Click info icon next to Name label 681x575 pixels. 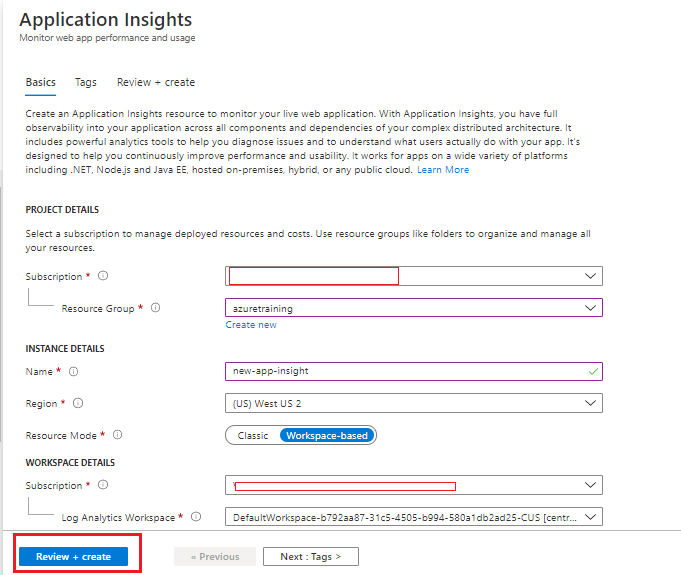[74, 372]
